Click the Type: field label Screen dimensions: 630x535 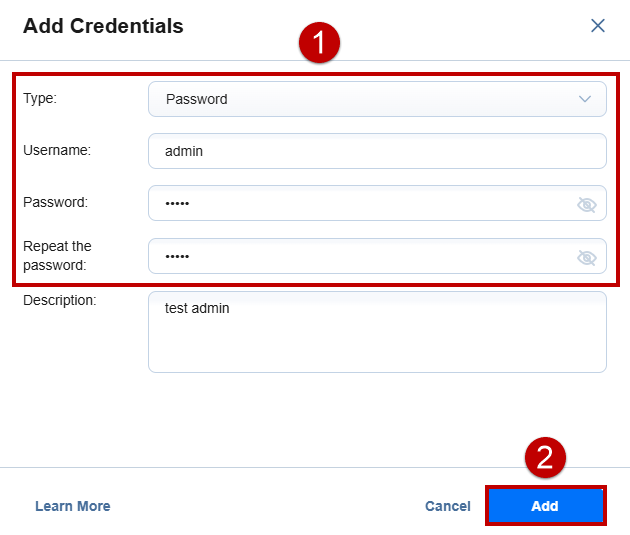point(40,98)
